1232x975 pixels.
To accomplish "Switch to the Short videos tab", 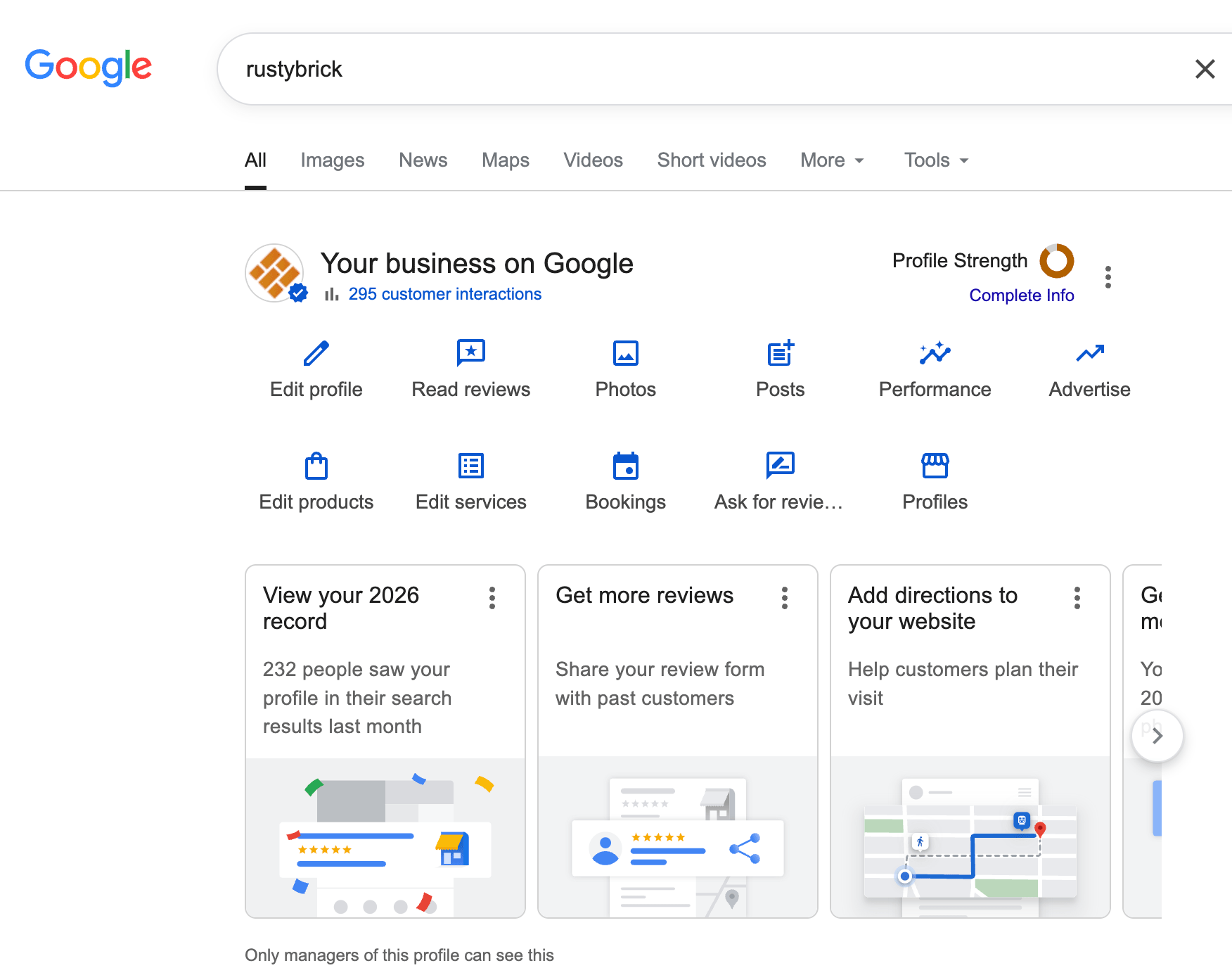I will pyautogui.click(x=712, y=160).
